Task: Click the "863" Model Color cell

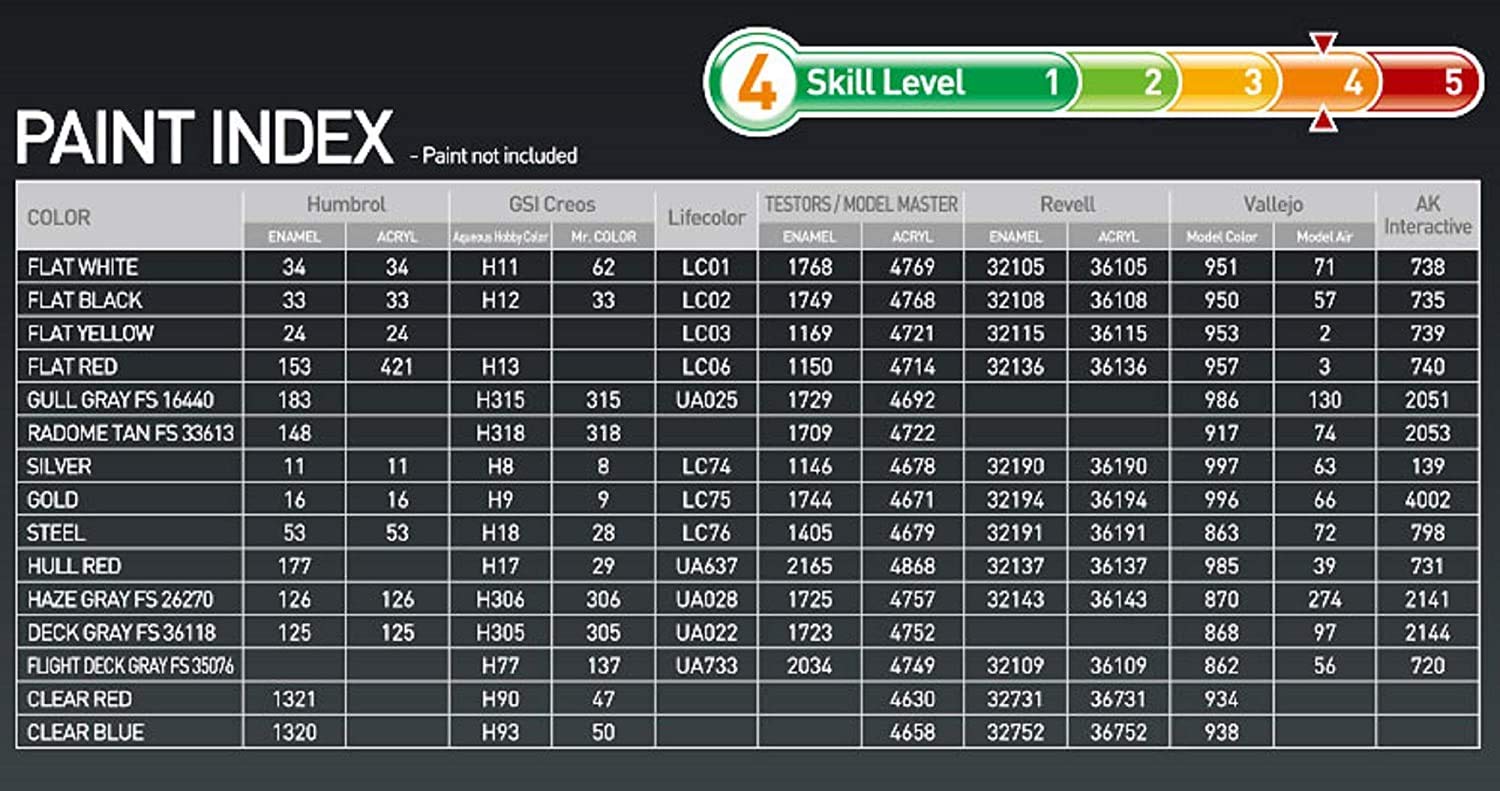Action: click(x=1221, y=532)
